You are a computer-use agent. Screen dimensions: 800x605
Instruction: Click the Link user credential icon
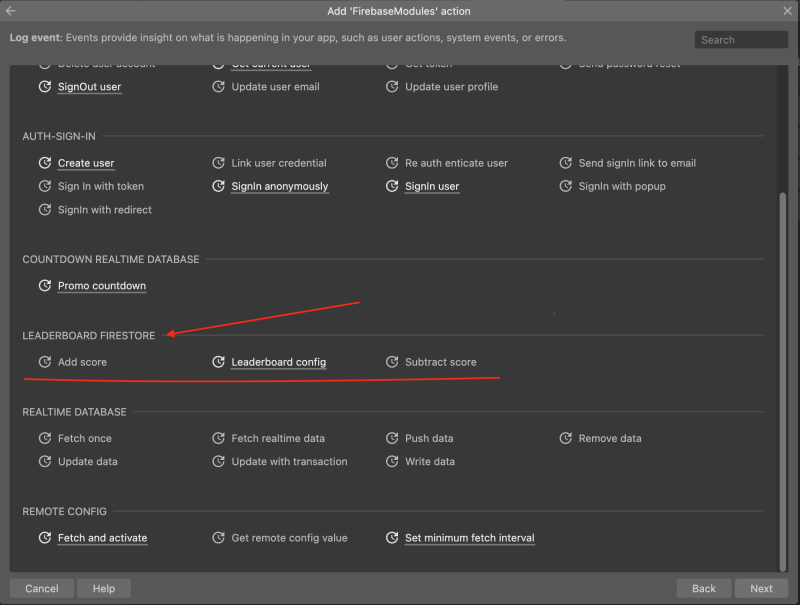218,163
